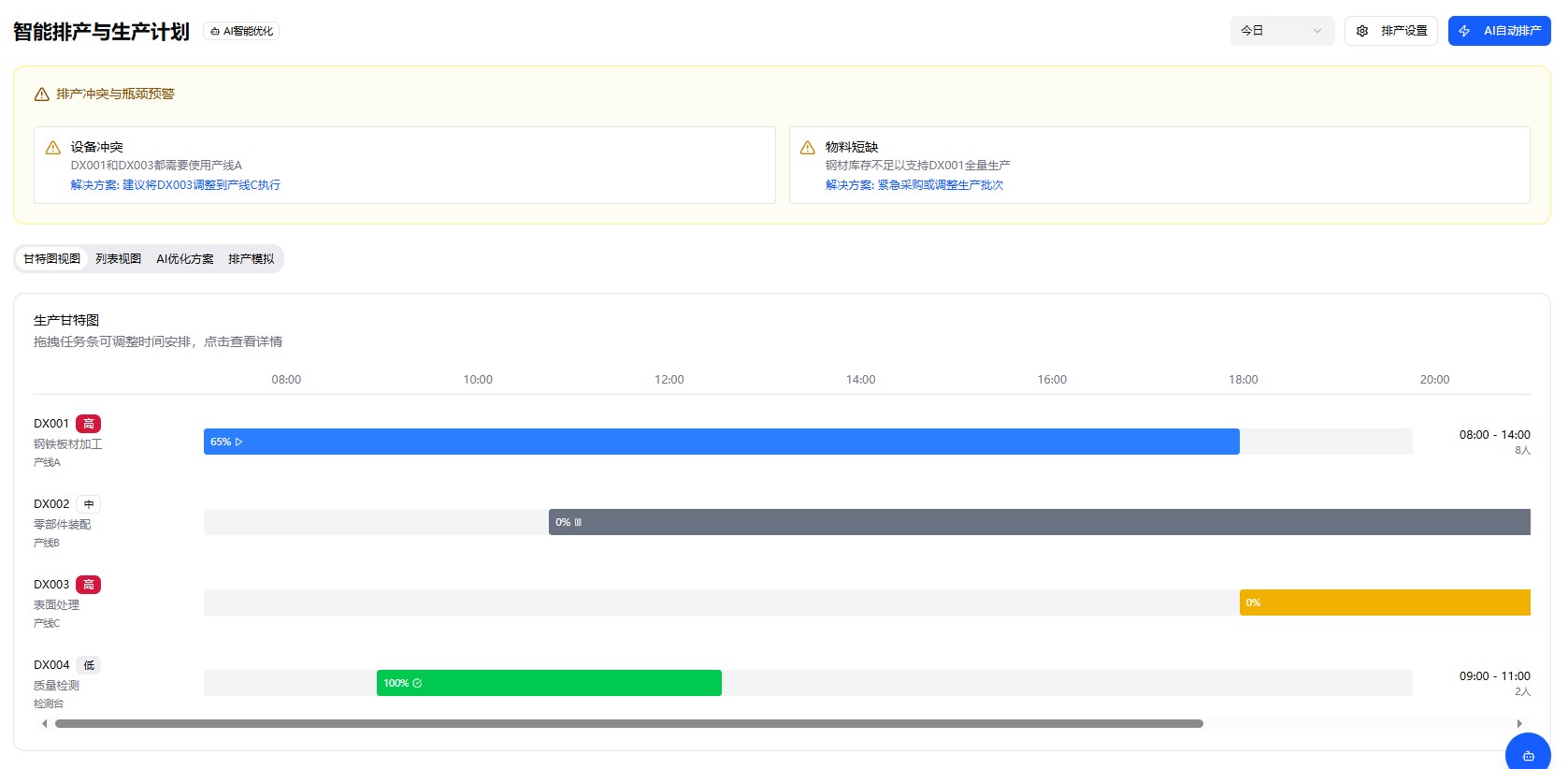Click the 设备冲突 warning triangle icon

53,148
